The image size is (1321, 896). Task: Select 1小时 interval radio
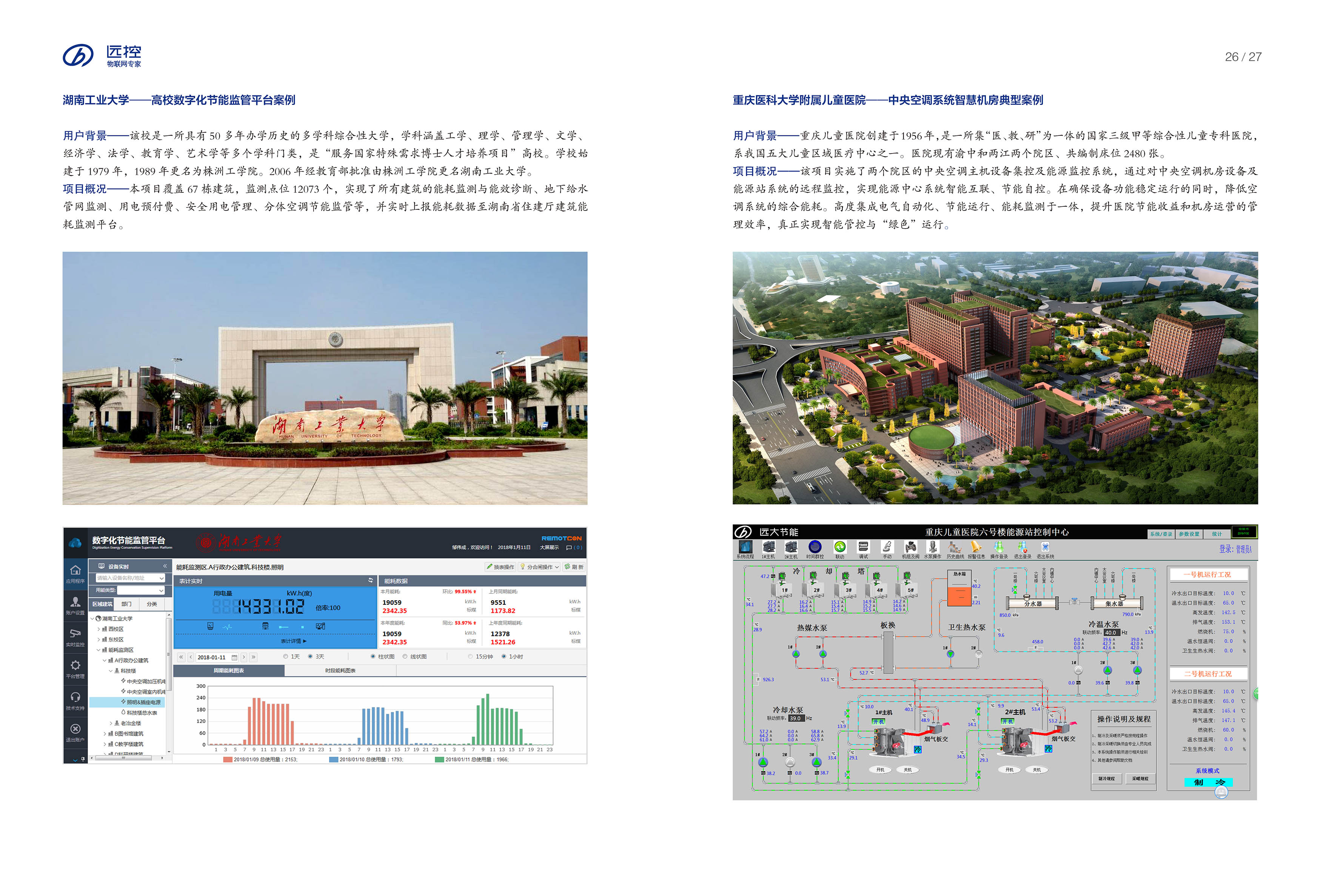[x=503, y=657]
